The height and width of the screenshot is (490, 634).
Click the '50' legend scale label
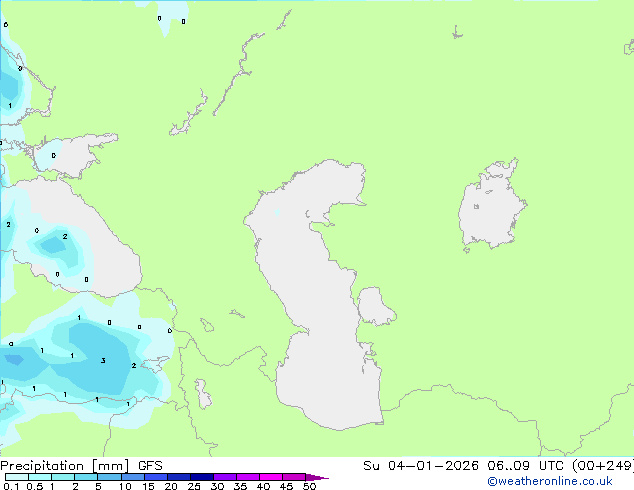(x=309, y=486)
